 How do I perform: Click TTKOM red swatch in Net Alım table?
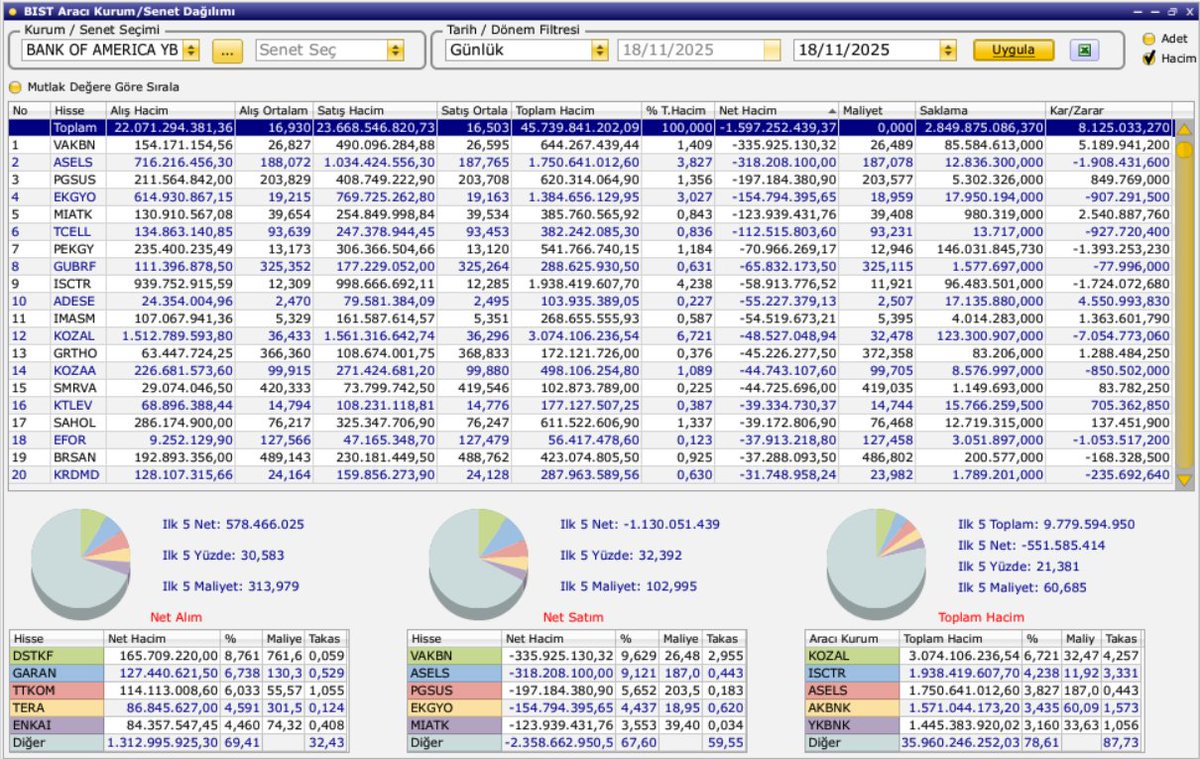(56, 690)
